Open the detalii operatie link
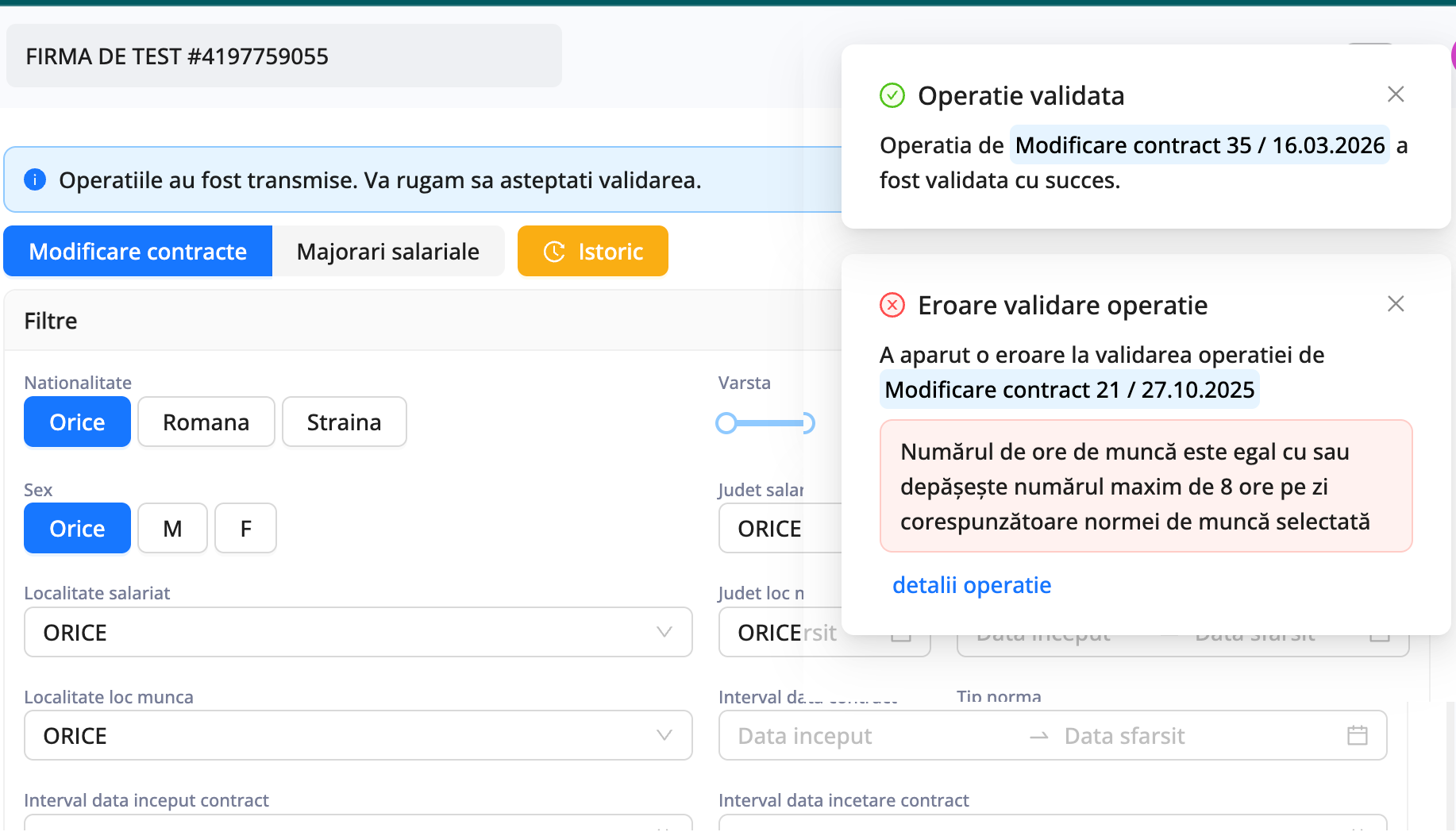This screenshot has height=832, width=1456. (x=972, y=585)
